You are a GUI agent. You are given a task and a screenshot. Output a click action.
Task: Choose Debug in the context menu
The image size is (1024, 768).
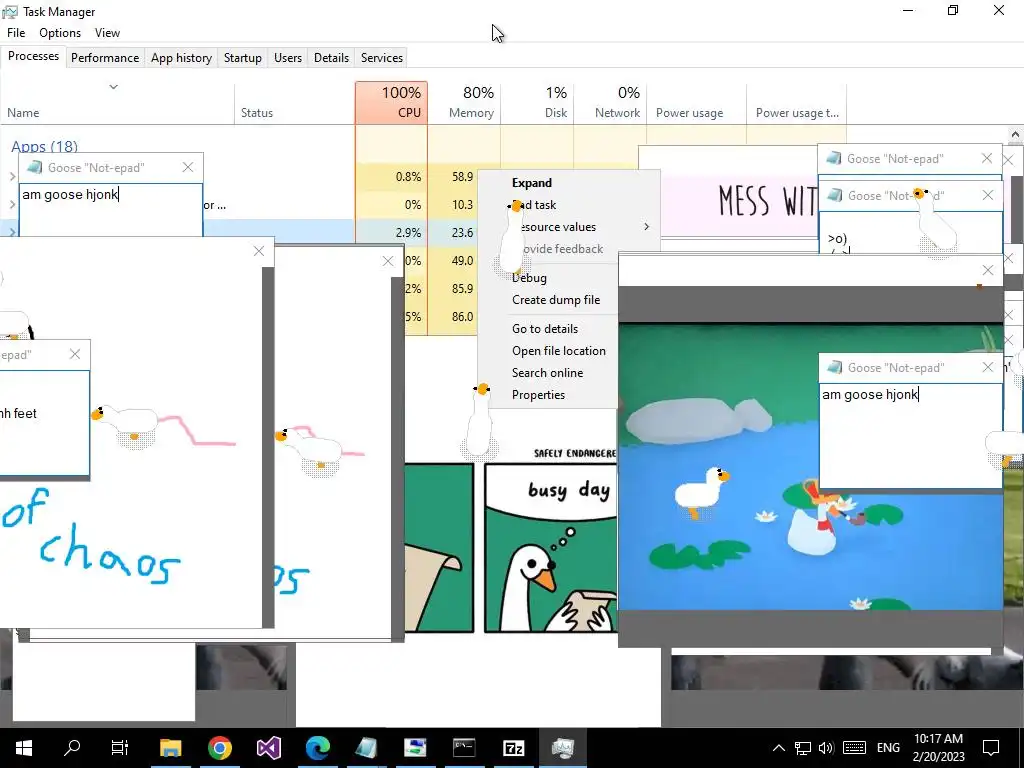tap(529, 278)
